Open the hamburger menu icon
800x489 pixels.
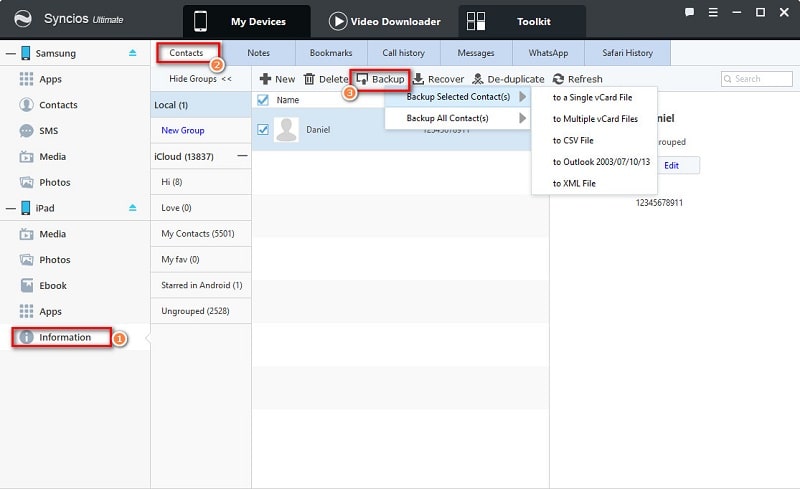tap(713, 12)
